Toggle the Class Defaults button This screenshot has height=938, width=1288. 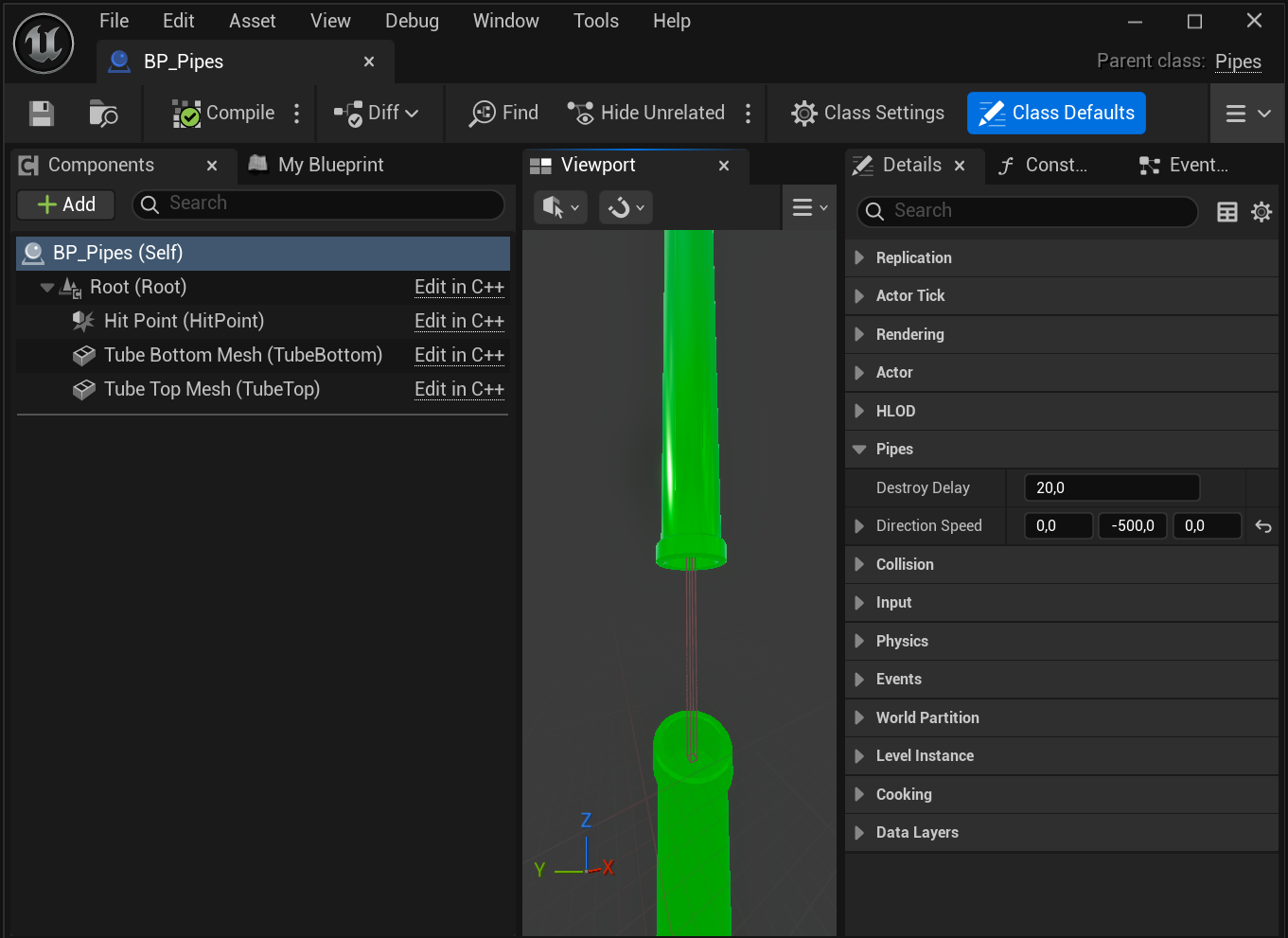[1056, 114]
